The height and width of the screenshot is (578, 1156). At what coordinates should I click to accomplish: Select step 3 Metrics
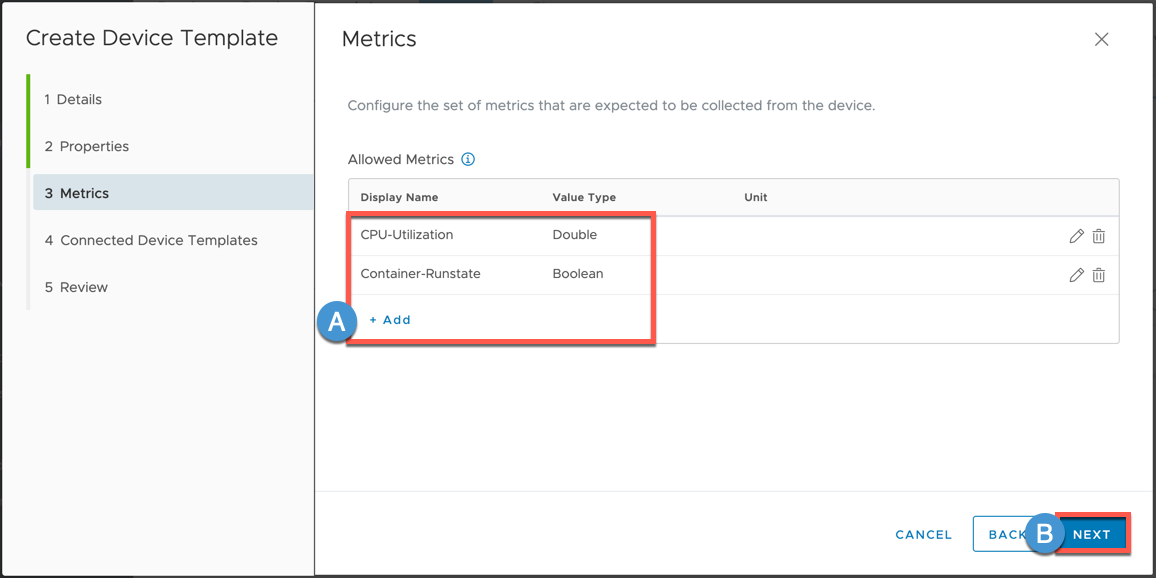pos(77,193)
